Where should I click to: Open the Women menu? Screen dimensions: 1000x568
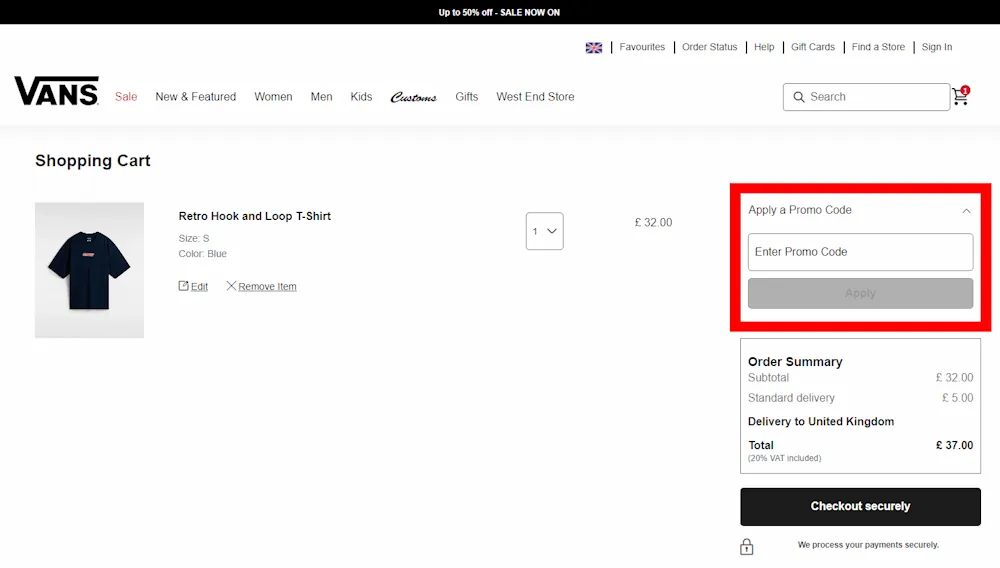click(x=273, y=97)
